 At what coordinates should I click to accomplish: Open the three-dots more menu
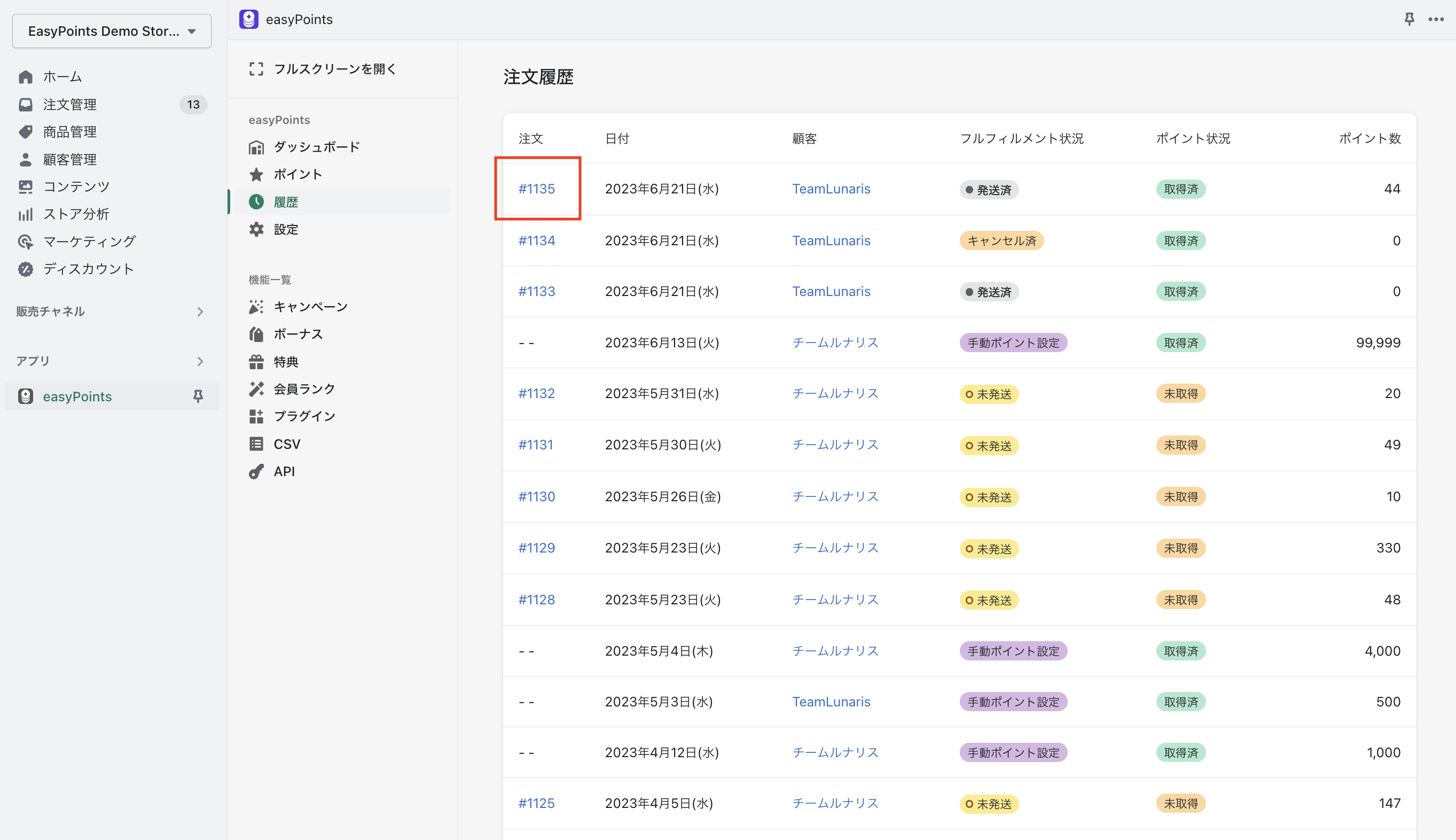coord(1436,19)
